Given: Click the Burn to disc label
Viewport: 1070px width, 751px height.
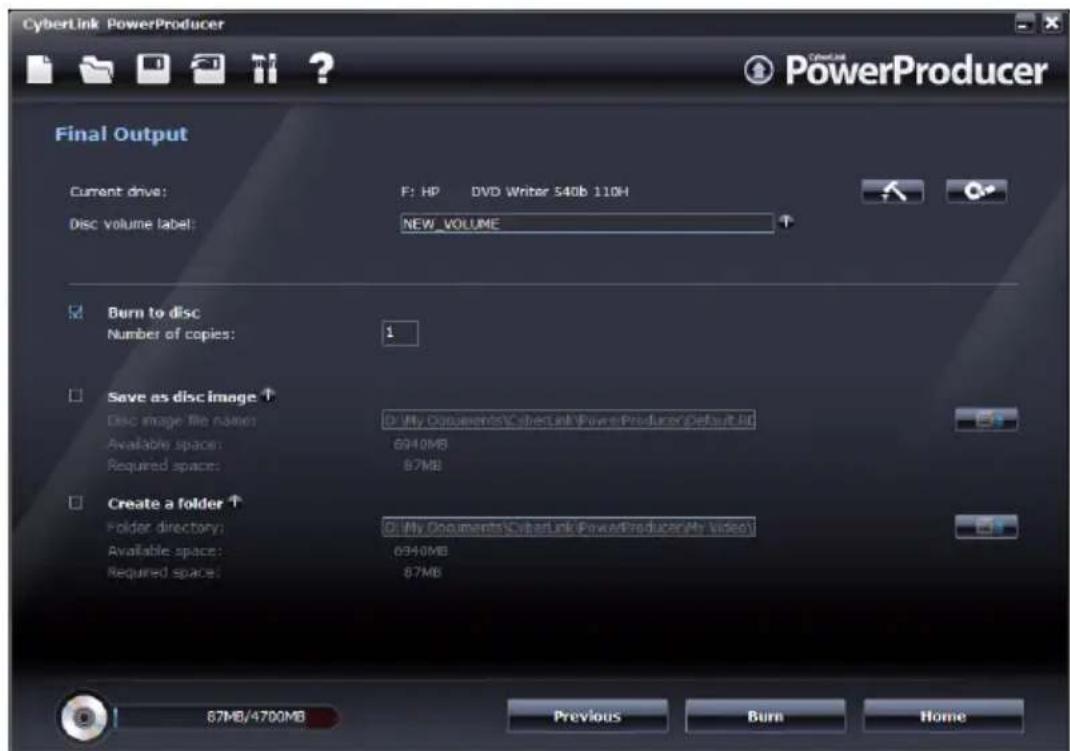Looking at the screenshot, I should coord(154,312).
